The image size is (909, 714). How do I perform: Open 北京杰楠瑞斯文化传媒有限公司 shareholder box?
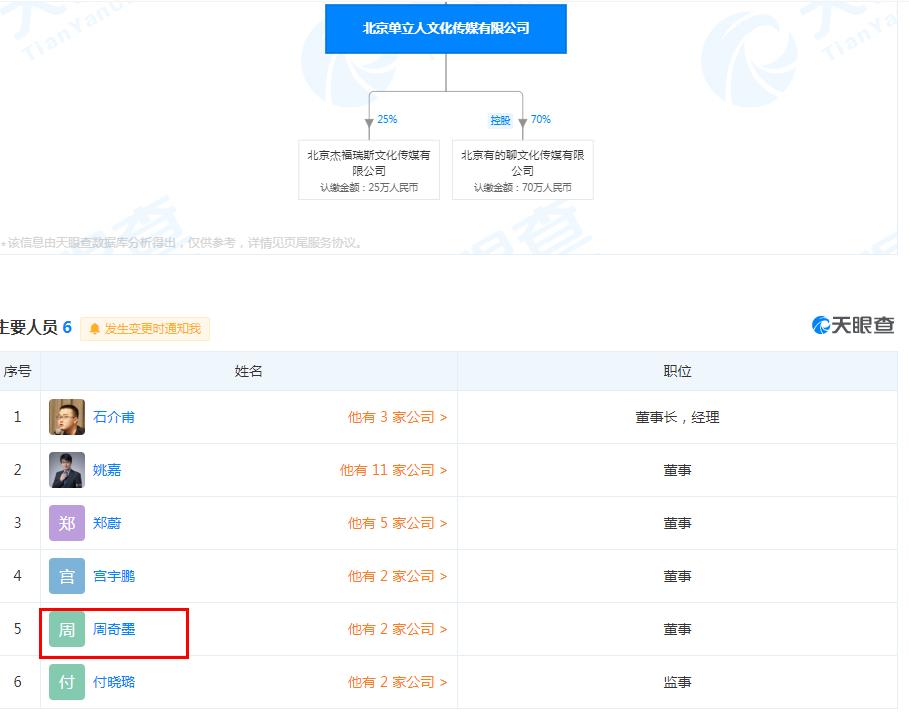(369, 170)
